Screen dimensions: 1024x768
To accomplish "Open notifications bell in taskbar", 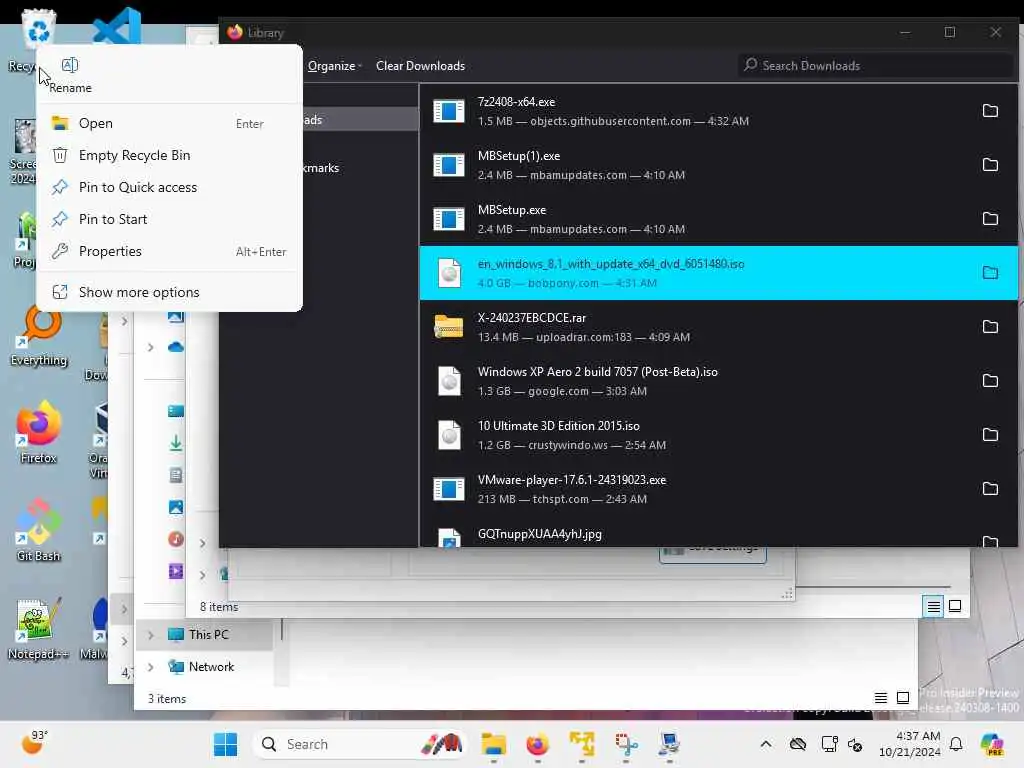I will 956,744.
